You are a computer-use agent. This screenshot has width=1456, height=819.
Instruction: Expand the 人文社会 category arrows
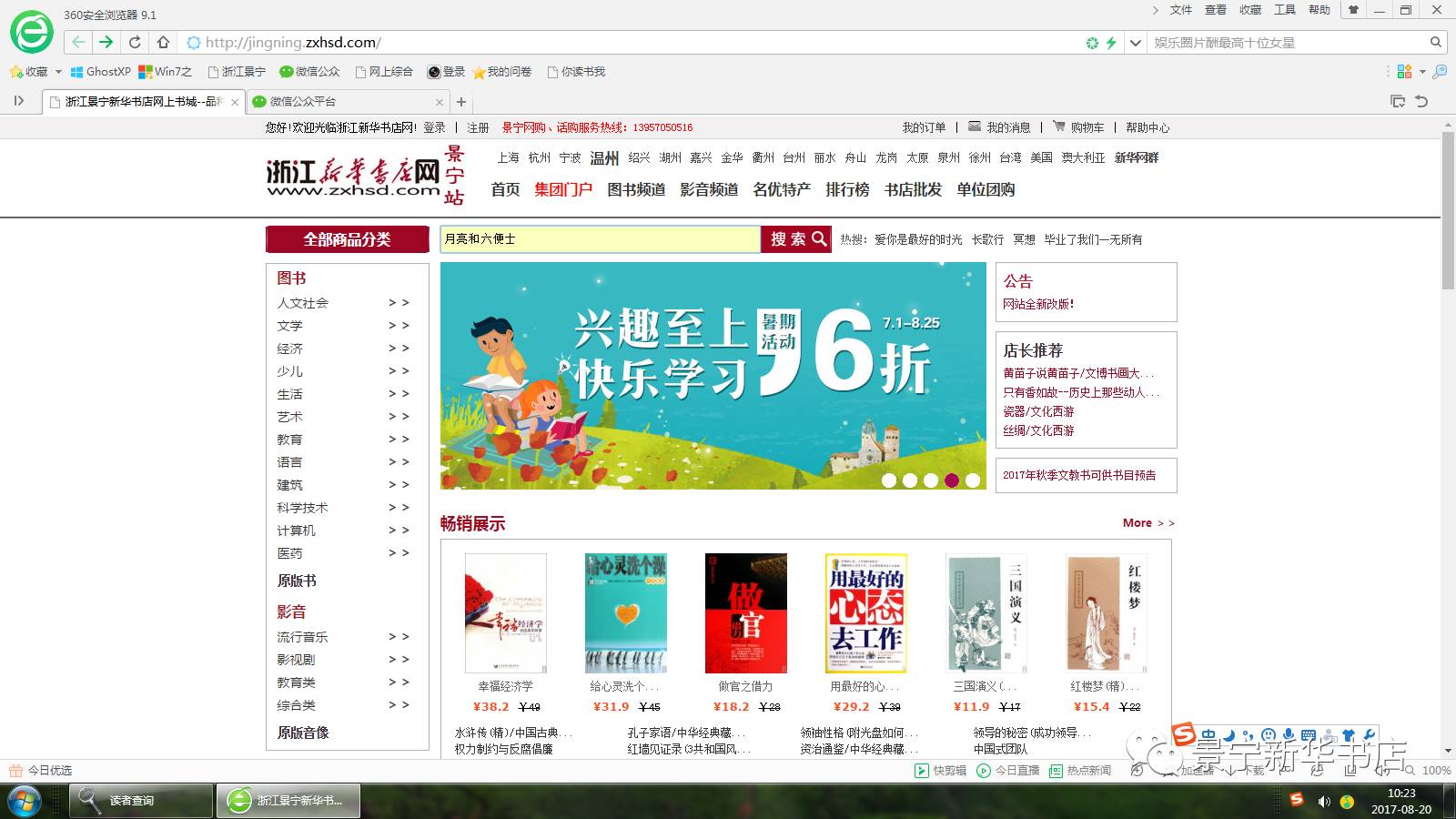(x=399, y=303)
